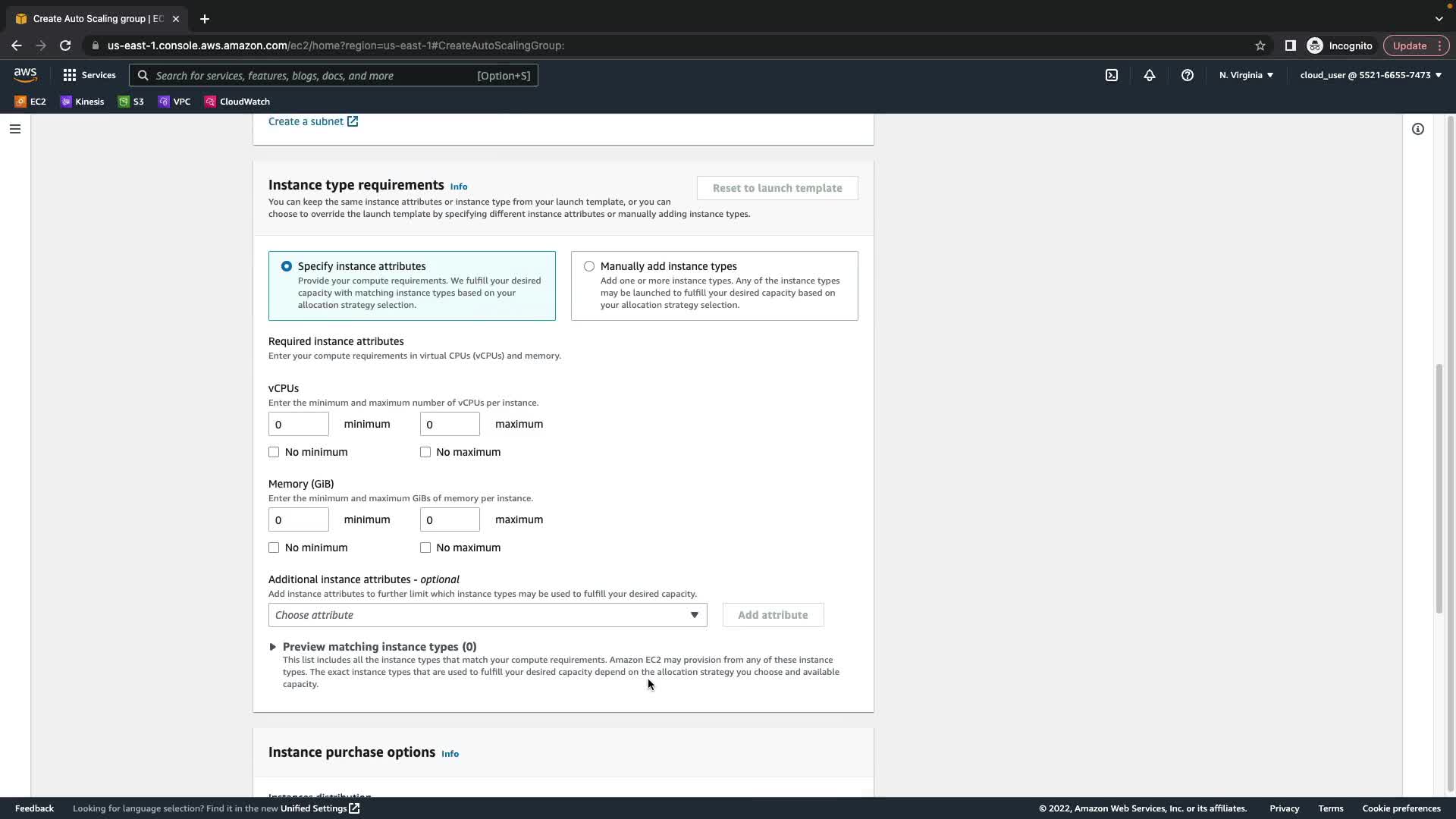Open the AWS CloudShell icon
Image resolution: width=1456 pixels, height=819 pixels.
(x=1112, y=75)
